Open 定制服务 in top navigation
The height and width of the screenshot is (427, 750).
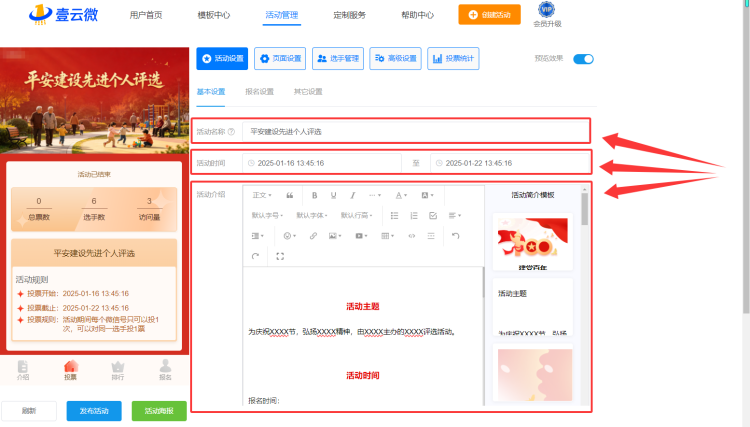[x=350, y=15]
